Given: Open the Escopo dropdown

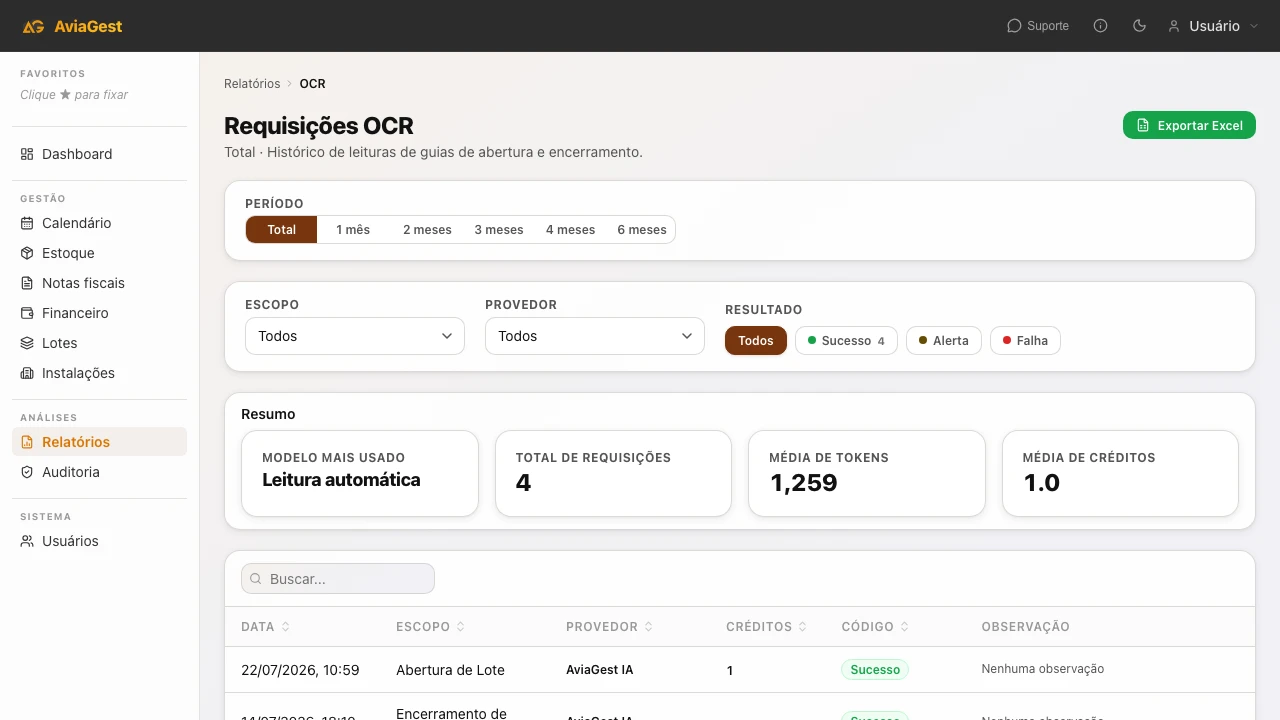Looking at the screenshot, I should tap(355, 336).
